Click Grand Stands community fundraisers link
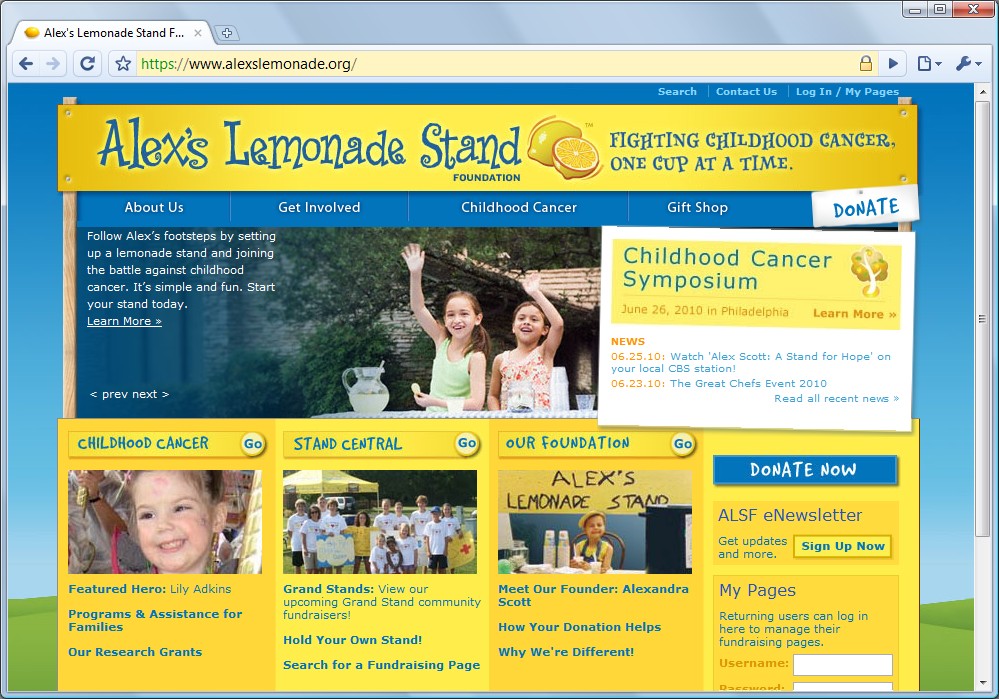 pos(382,602)
